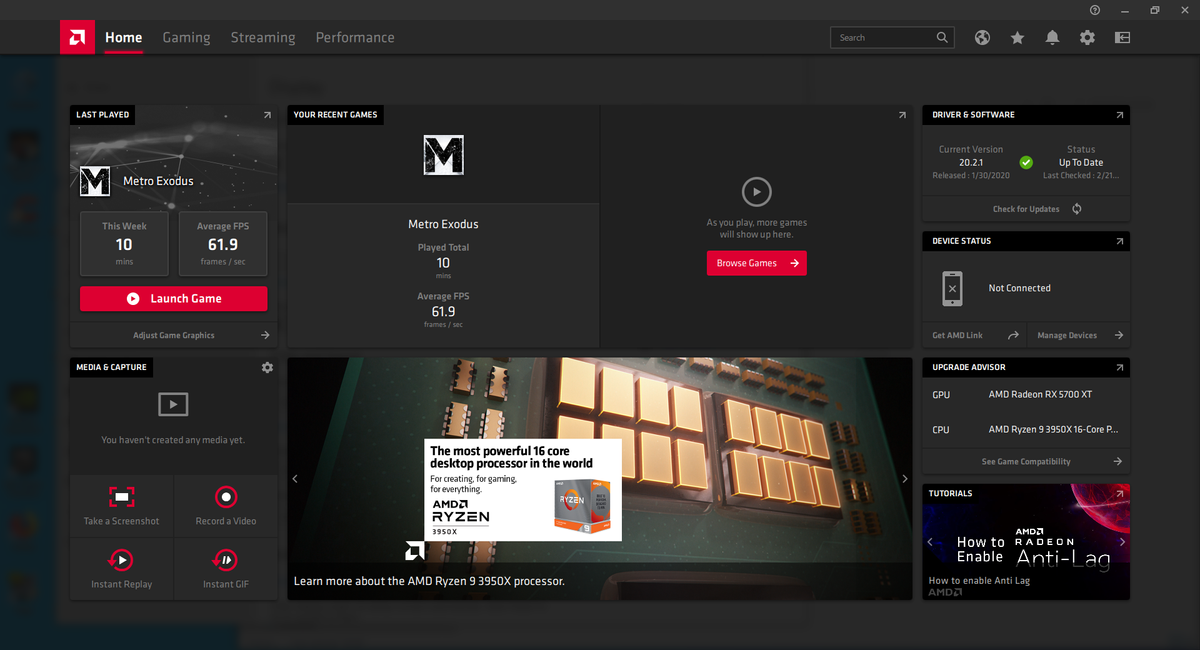
Task: Expand the Device Status panel arrow
Action: tap(1119, 241)
